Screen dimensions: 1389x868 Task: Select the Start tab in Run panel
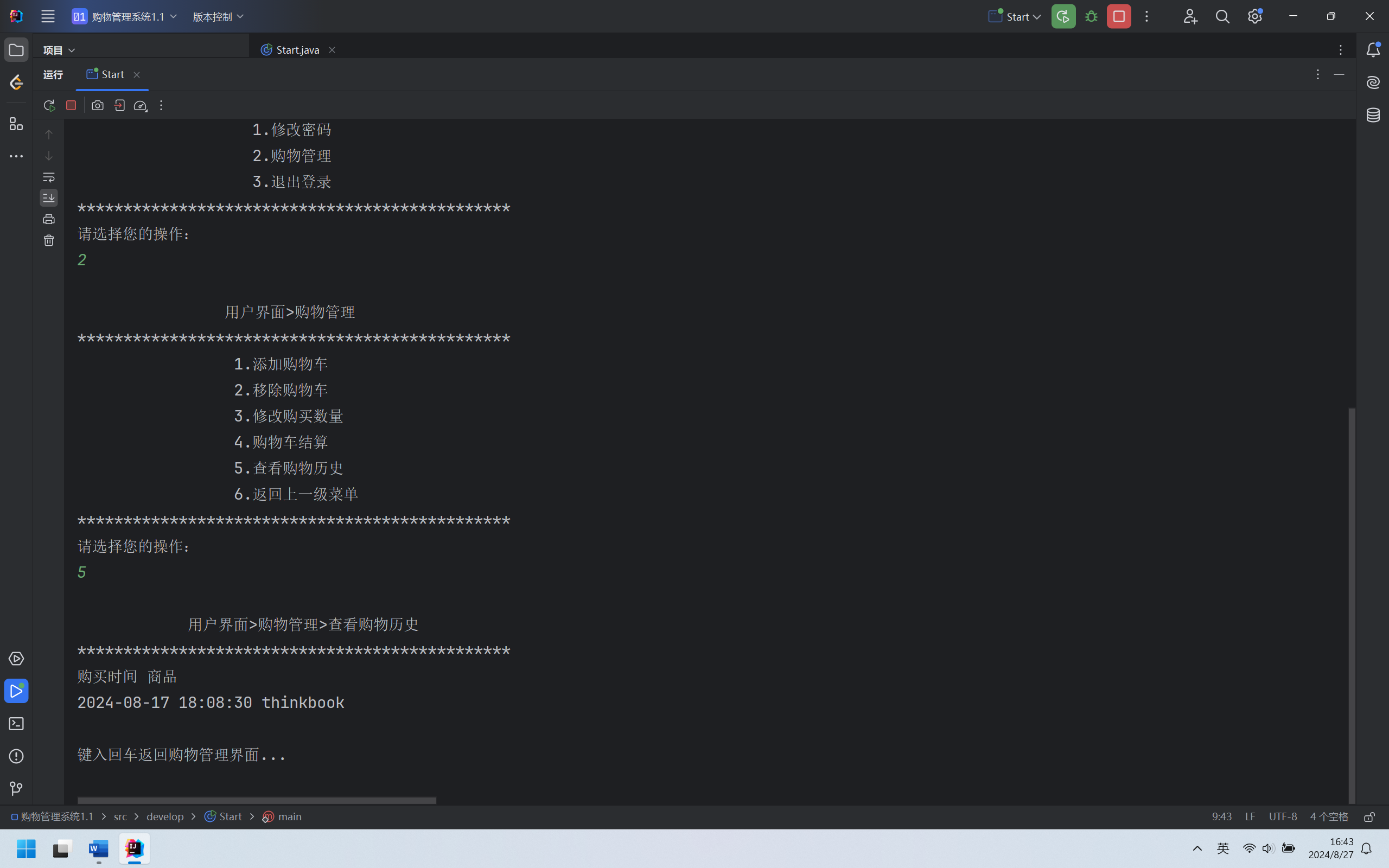point(112,75)
